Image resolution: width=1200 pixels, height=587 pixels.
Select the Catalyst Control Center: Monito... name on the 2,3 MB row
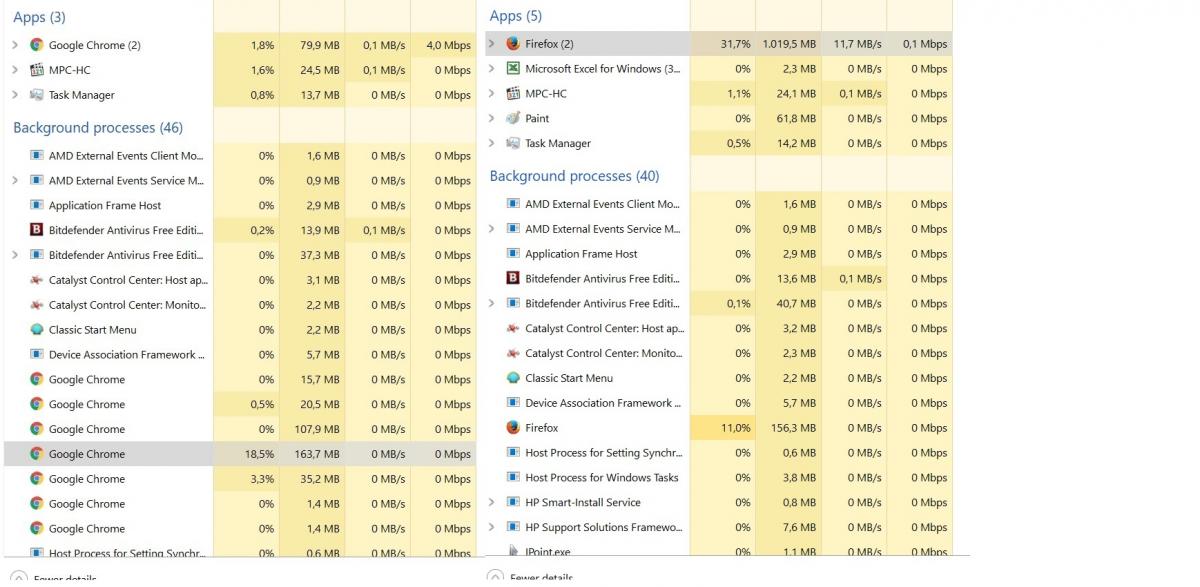coord(604,353)
